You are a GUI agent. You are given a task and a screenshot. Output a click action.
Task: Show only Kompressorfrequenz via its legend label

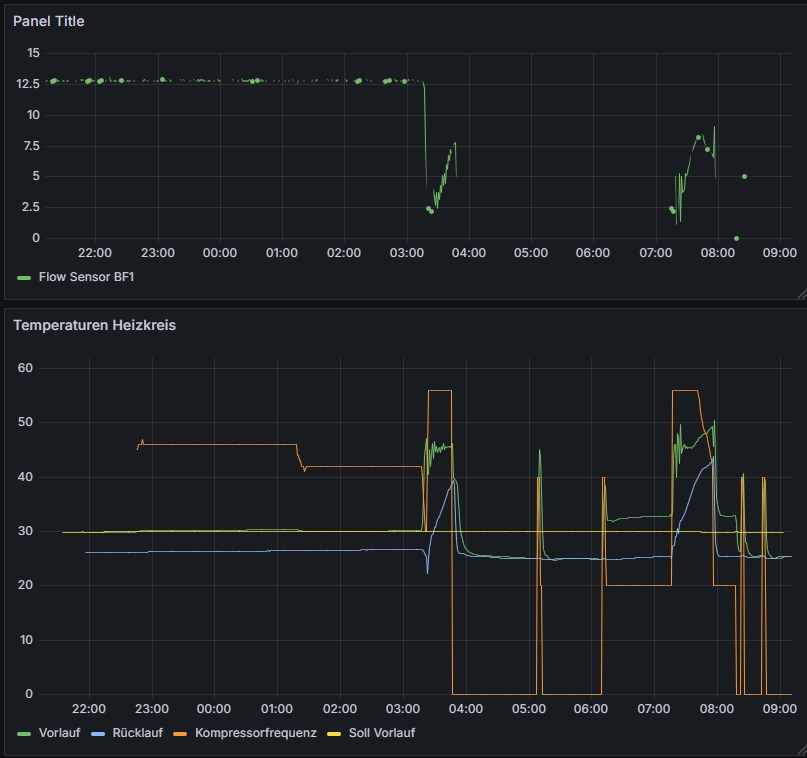[x=256, y=733]
